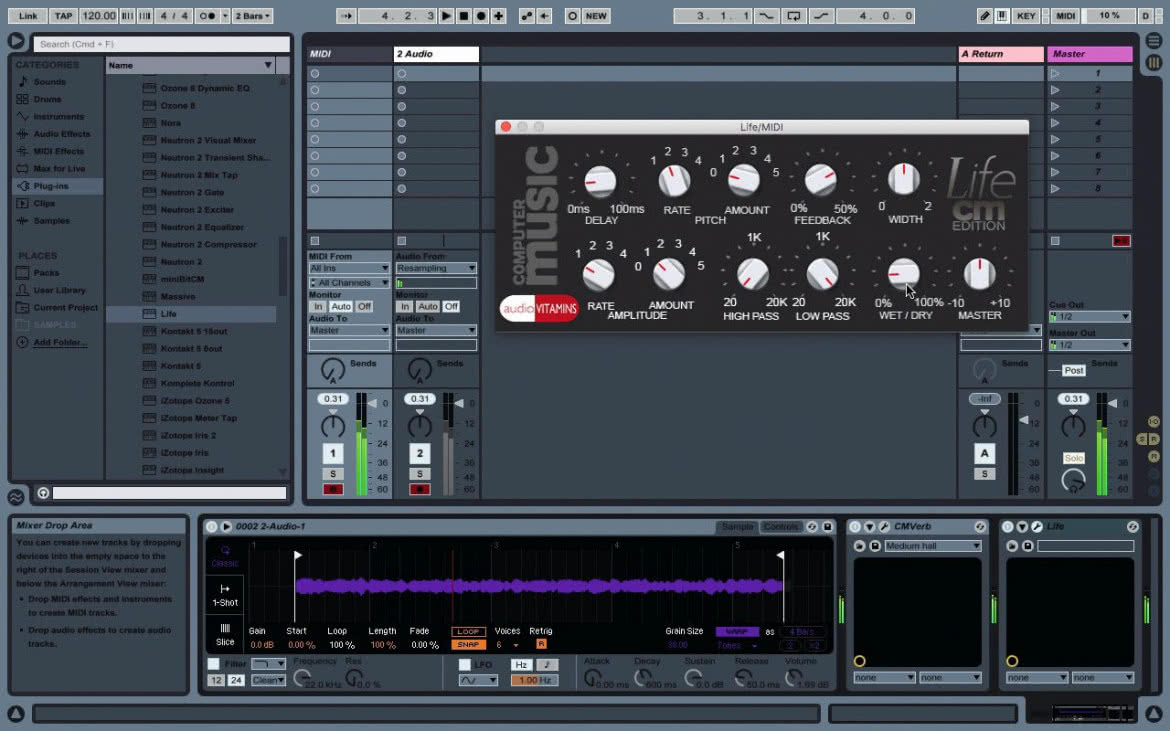
Task: Turn off the CMVerb device activator
Action: coord(855,527)
